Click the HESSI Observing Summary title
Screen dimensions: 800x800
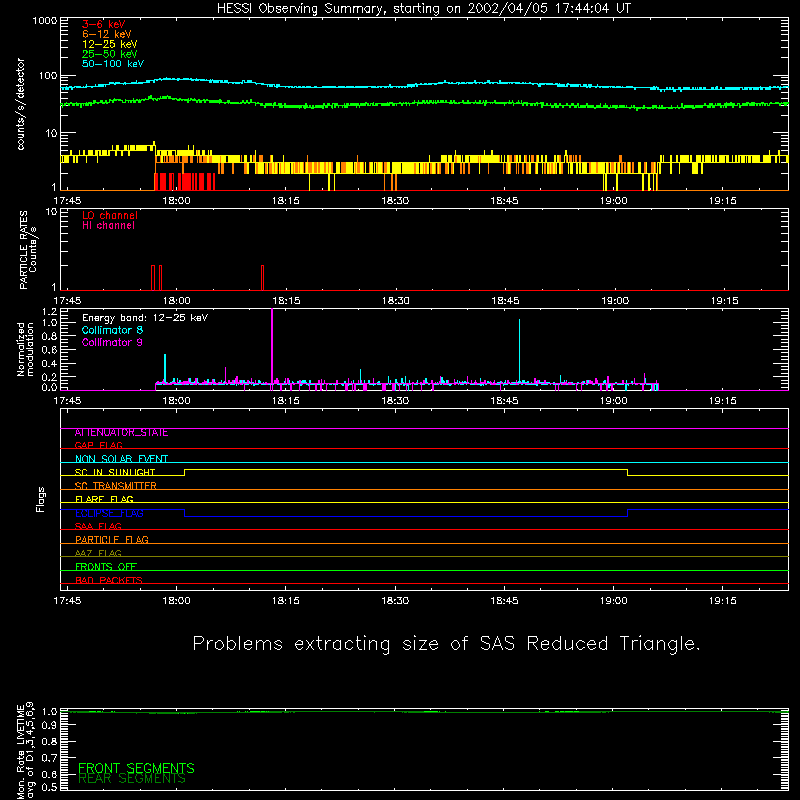point(423,9)
